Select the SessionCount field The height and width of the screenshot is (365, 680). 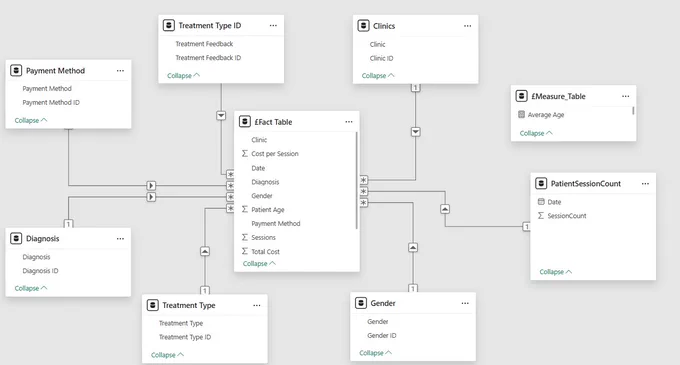(567, 215)
